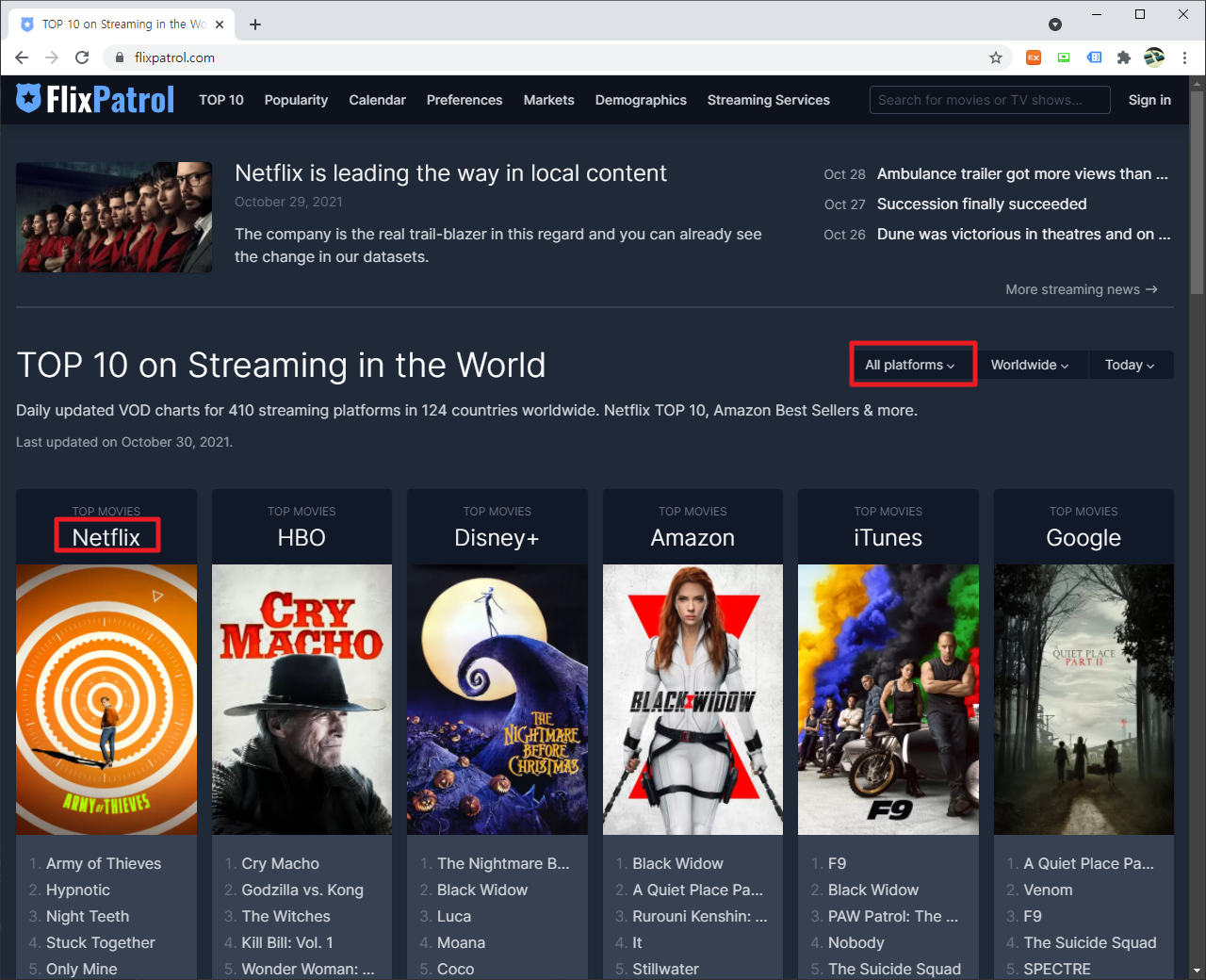Open Preferences menu item
The width and height of the screenshot is (1206, 980).
[x=464, y=100]
